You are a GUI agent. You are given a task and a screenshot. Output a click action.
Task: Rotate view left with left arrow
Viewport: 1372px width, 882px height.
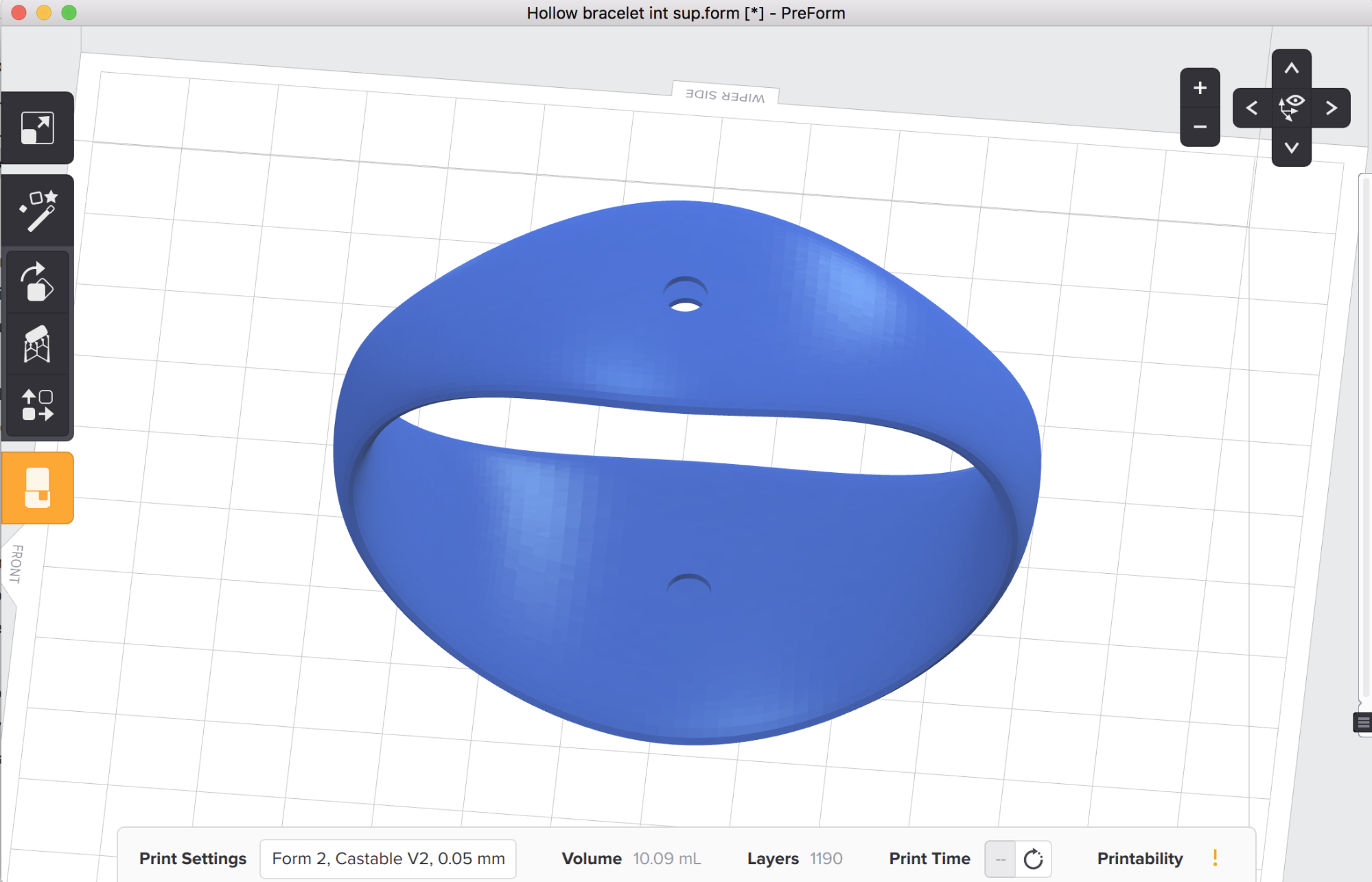[x=1252, y=108]
